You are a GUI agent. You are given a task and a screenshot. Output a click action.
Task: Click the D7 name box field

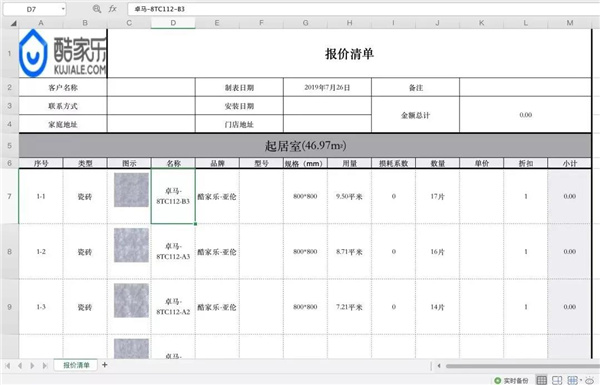(x=31, y=9)
